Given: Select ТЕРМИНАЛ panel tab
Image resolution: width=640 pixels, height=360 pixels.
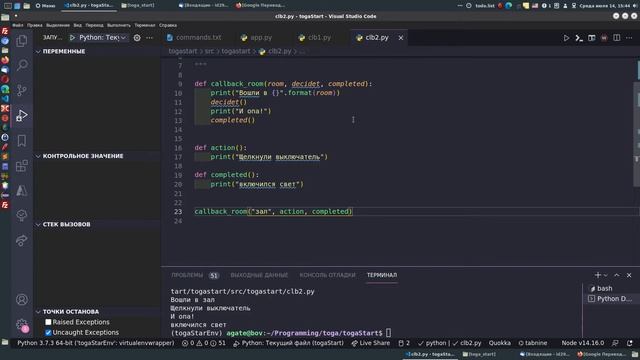Looking at the screenshot, I should pyautogui.click(x=382, y=275).
